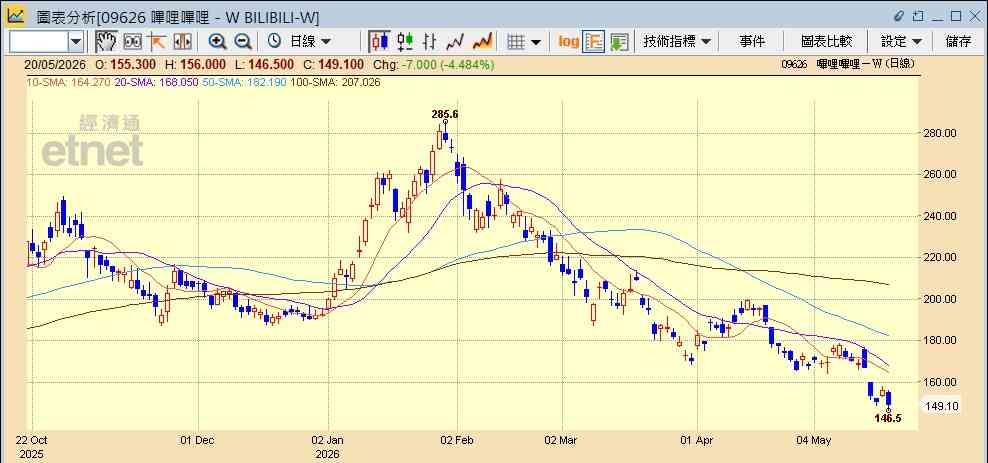This screenshot has height=463, width=988.
Task: Open the 圖表比較 chart comparison
Action: (x=826, y=42)
